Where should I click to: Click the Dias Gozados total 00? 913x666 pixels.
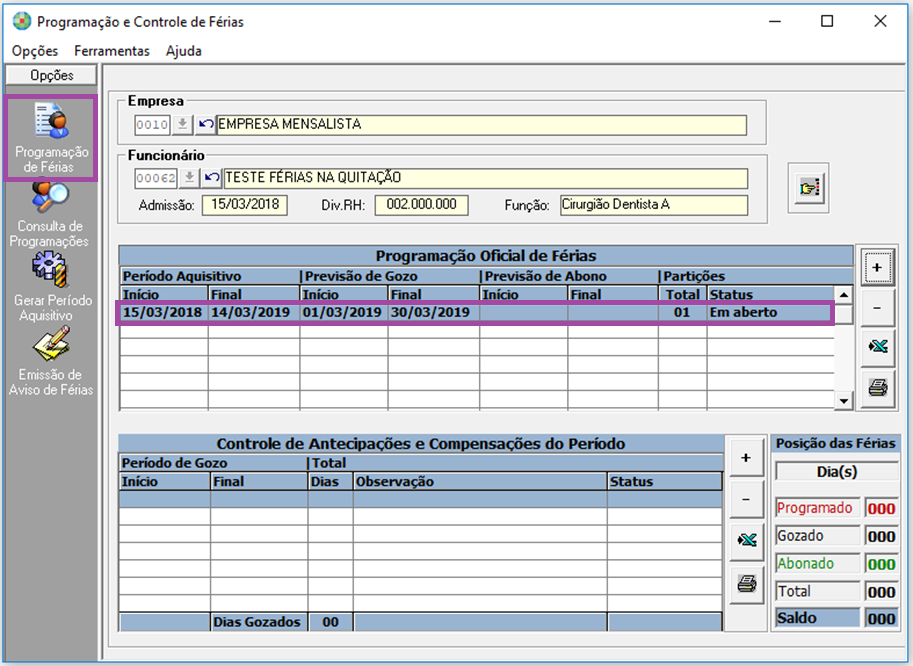330,622
